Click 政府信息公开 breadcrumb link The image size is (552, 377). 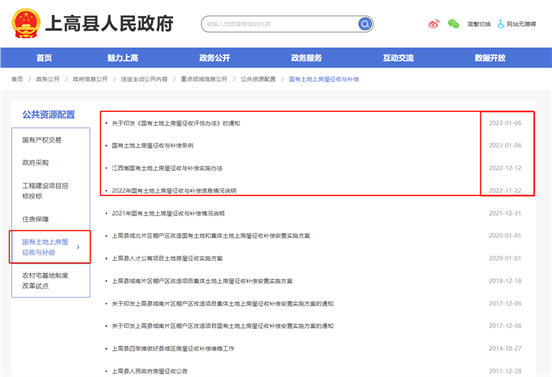[x=90, y=79]
